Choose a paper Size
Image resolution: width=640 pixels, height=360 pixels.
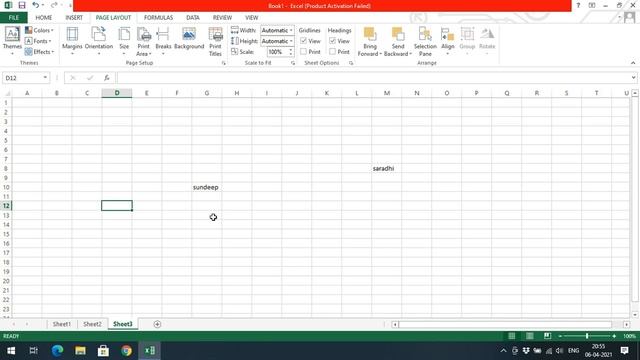point(124,40)
